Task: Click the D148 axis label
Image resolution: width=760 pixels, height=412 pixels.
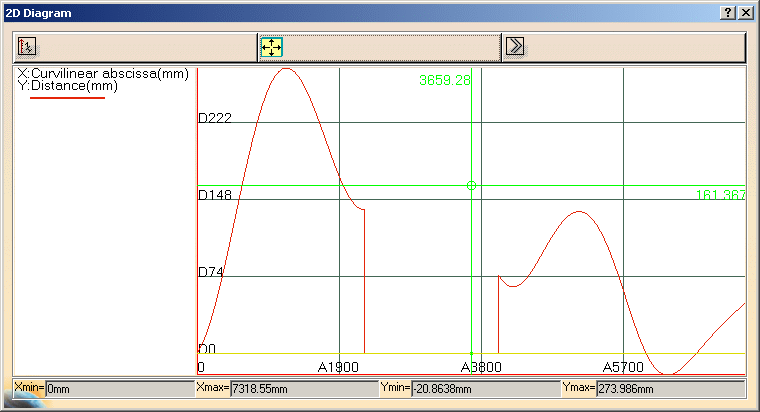Action: pos(215,195)
